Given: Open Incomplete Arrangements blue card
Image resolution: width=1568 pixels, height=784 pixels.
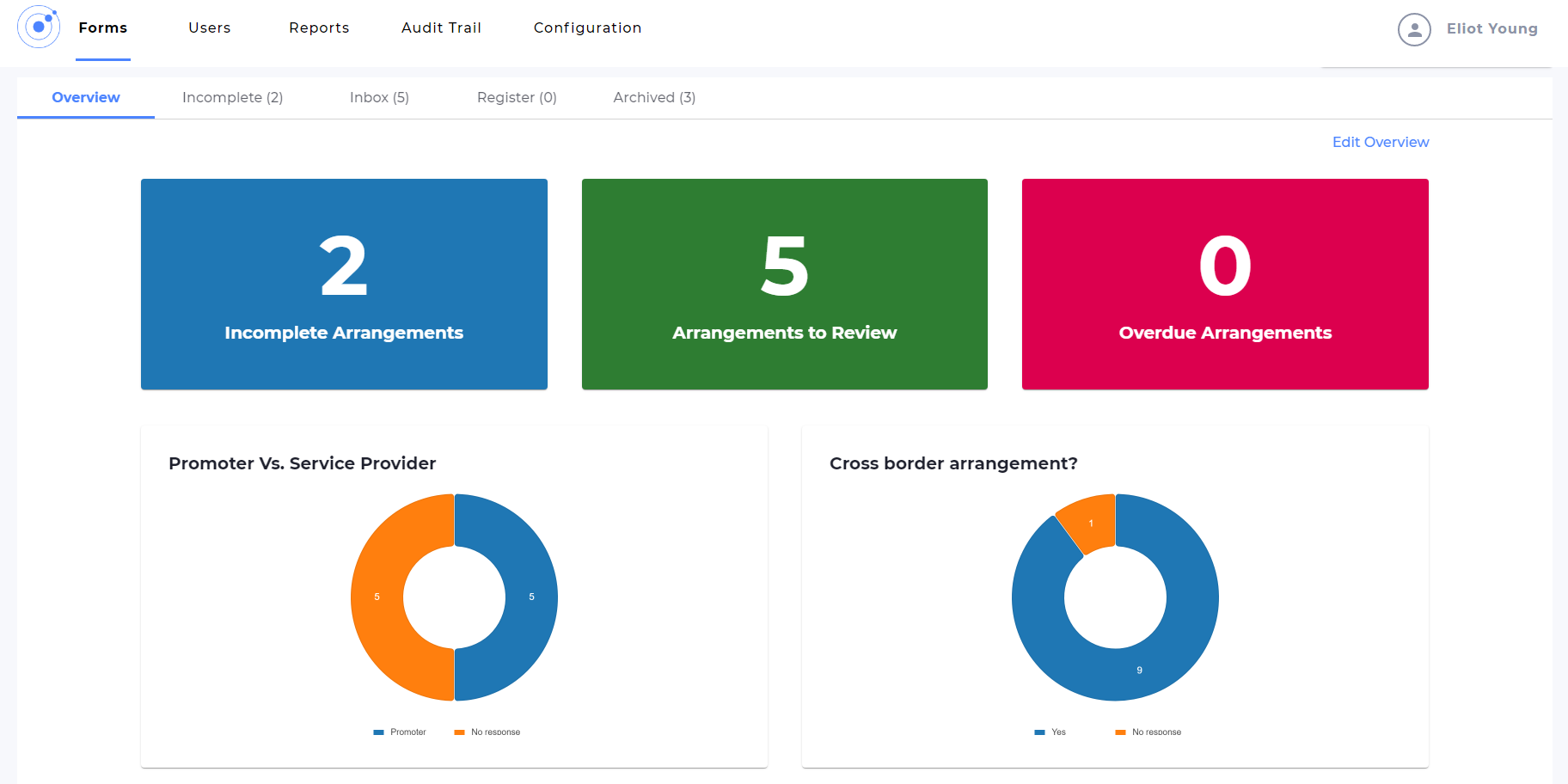Looking at the screenshot, I should click(344, 284).
